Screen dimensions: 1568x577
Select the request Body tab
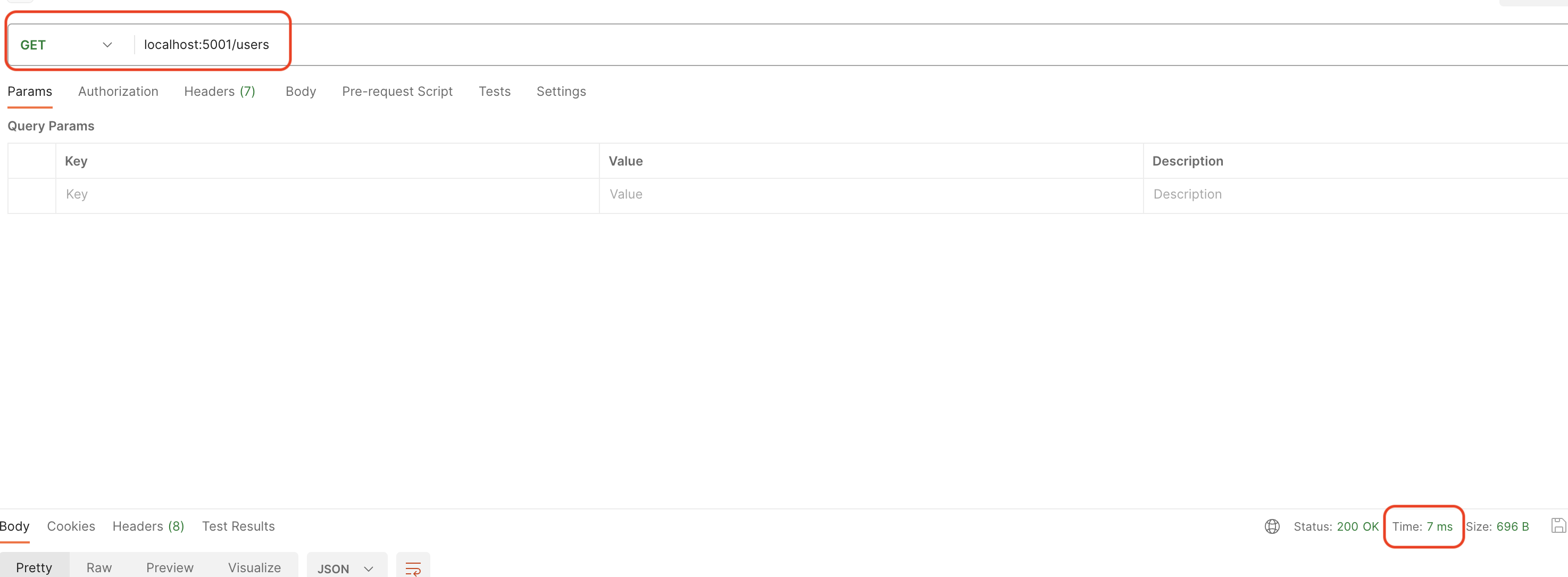[x=301, y=92]
